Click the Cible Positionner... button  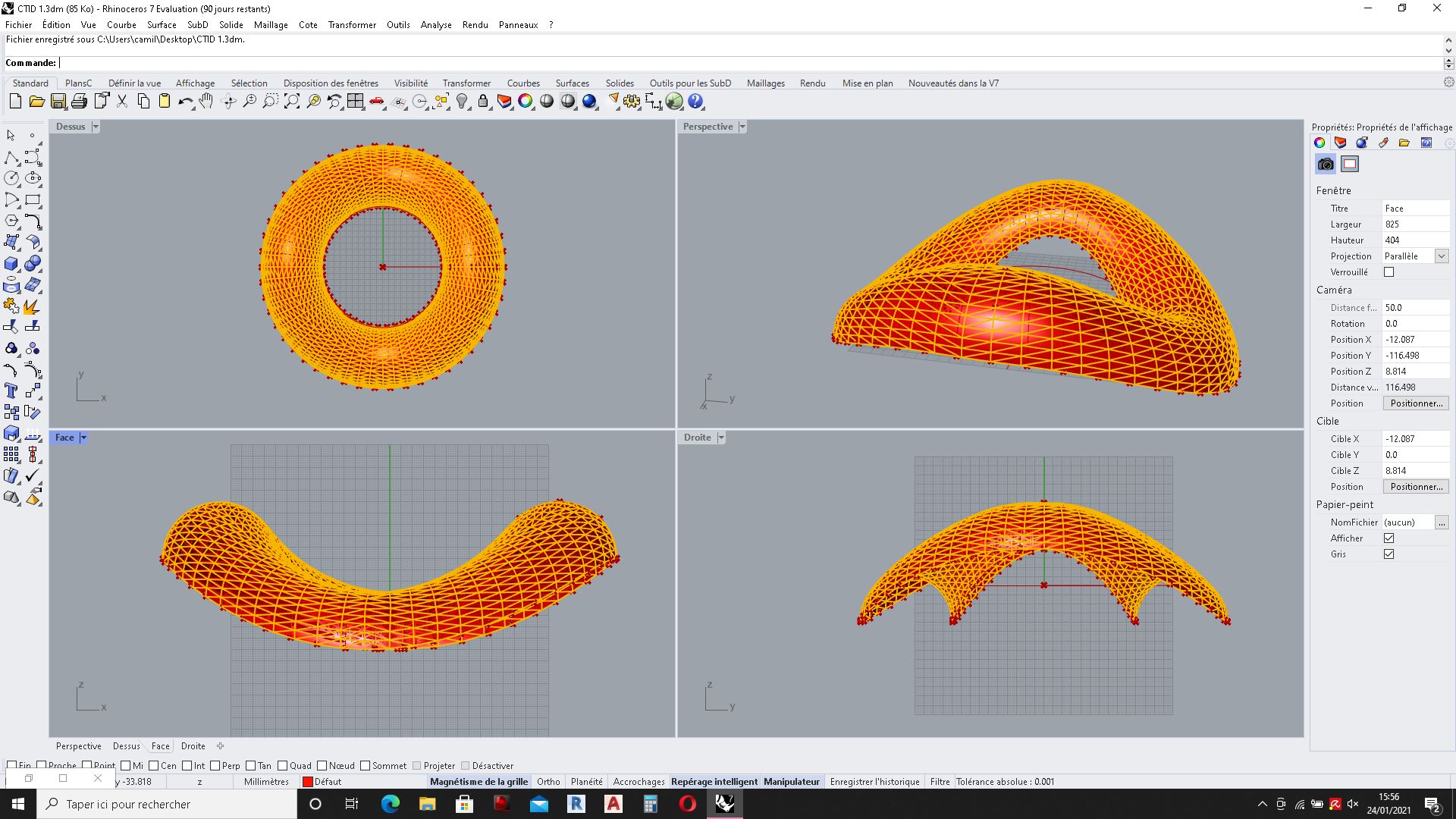[x=1416, y=486]
